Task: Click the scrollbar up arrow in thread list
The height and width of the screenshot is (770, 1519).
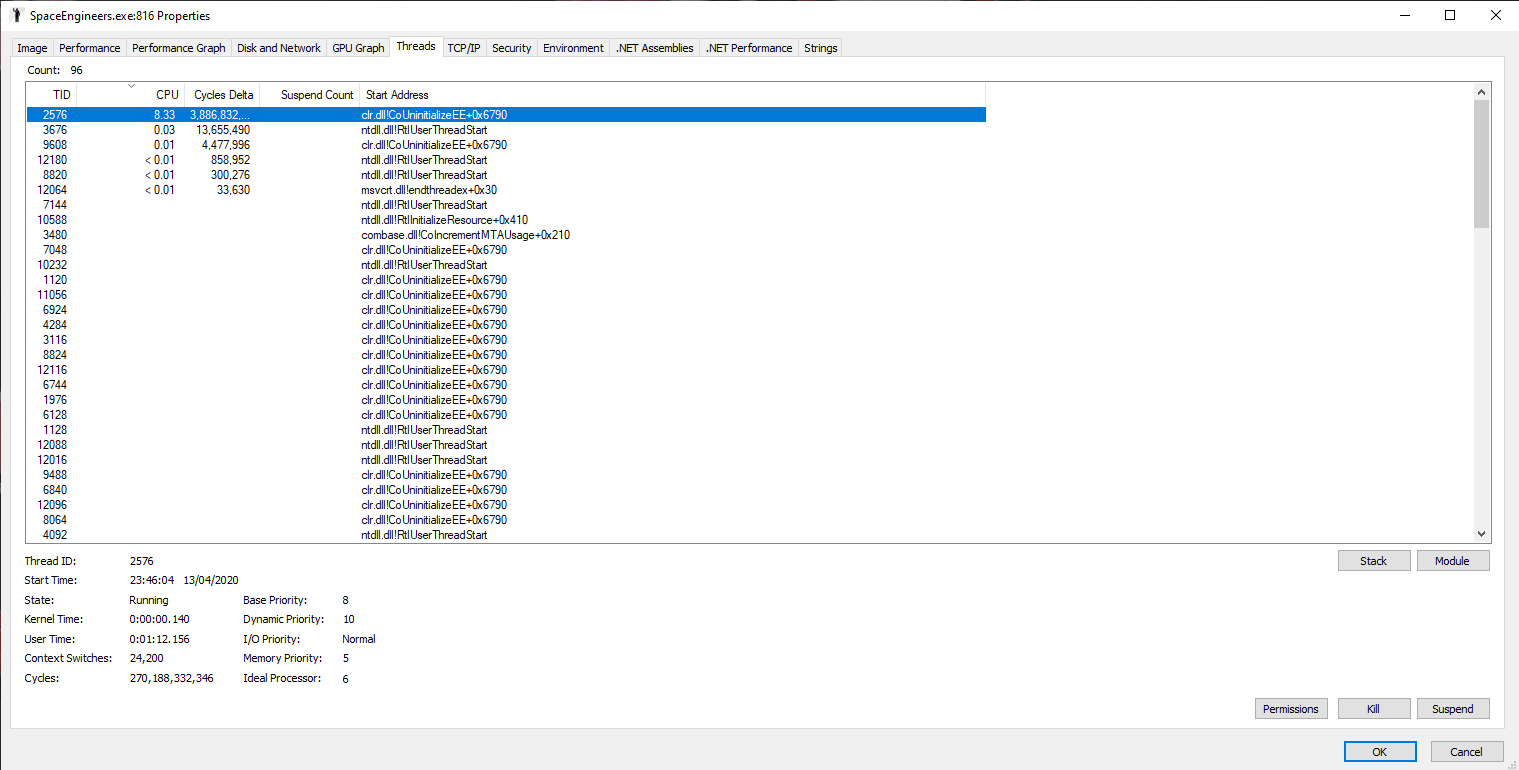Action: coord(1481,92)
